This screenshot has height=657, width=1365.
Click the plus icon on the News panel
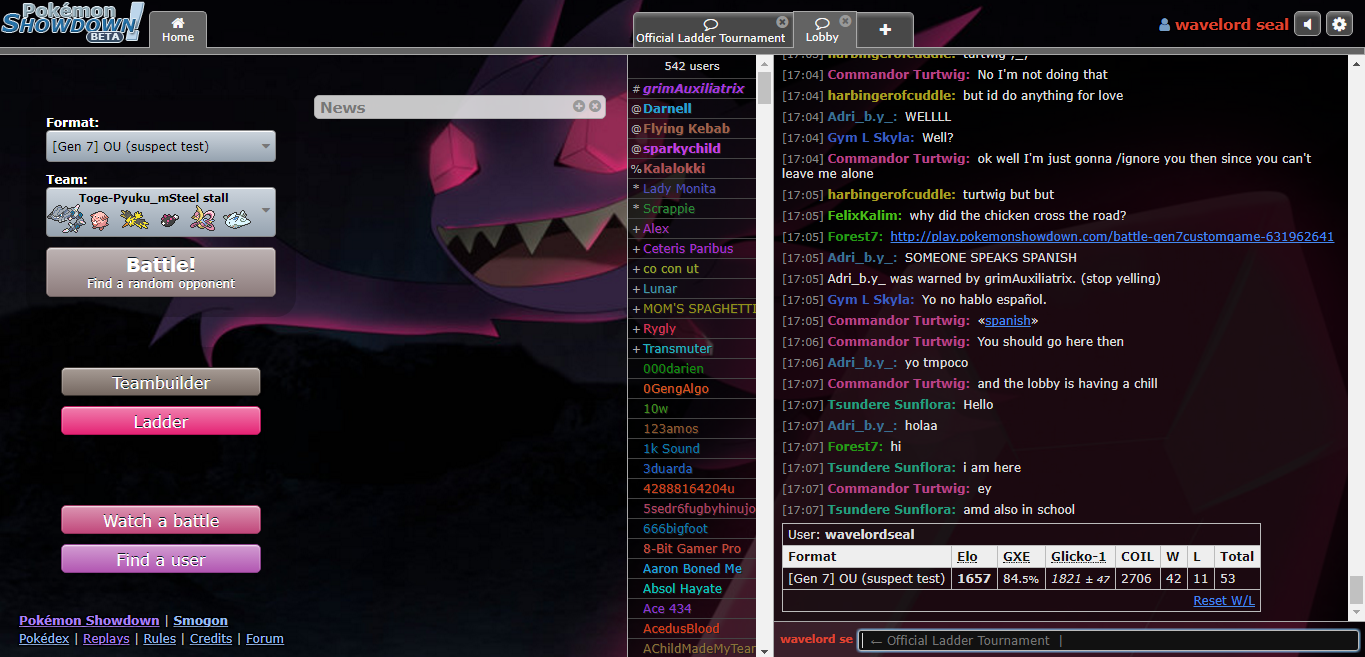click(579, 106)
